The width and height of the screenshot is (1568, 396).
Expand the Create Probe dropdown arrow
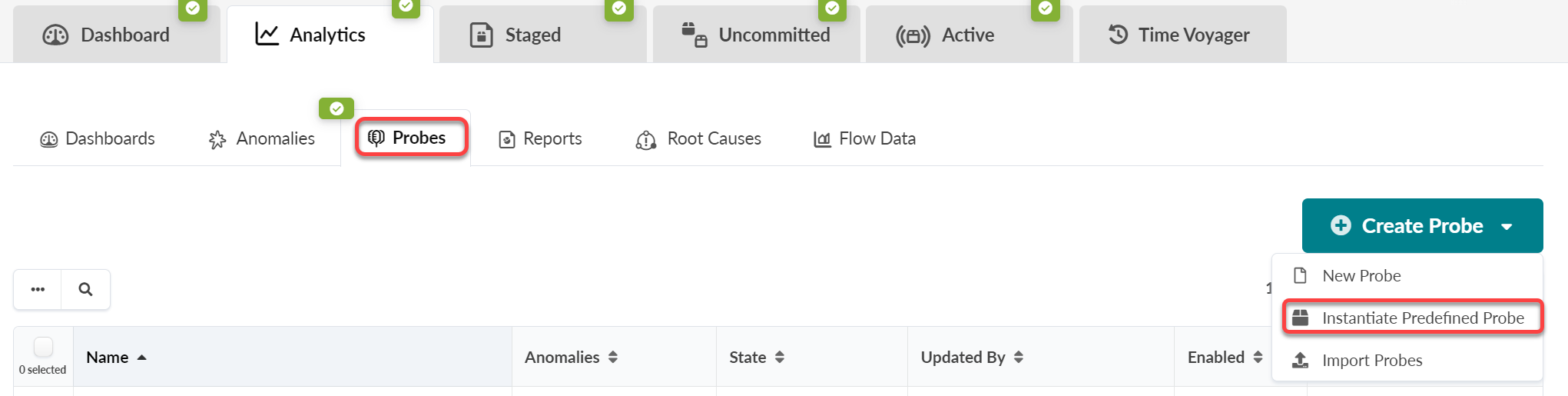[1507, 227]
